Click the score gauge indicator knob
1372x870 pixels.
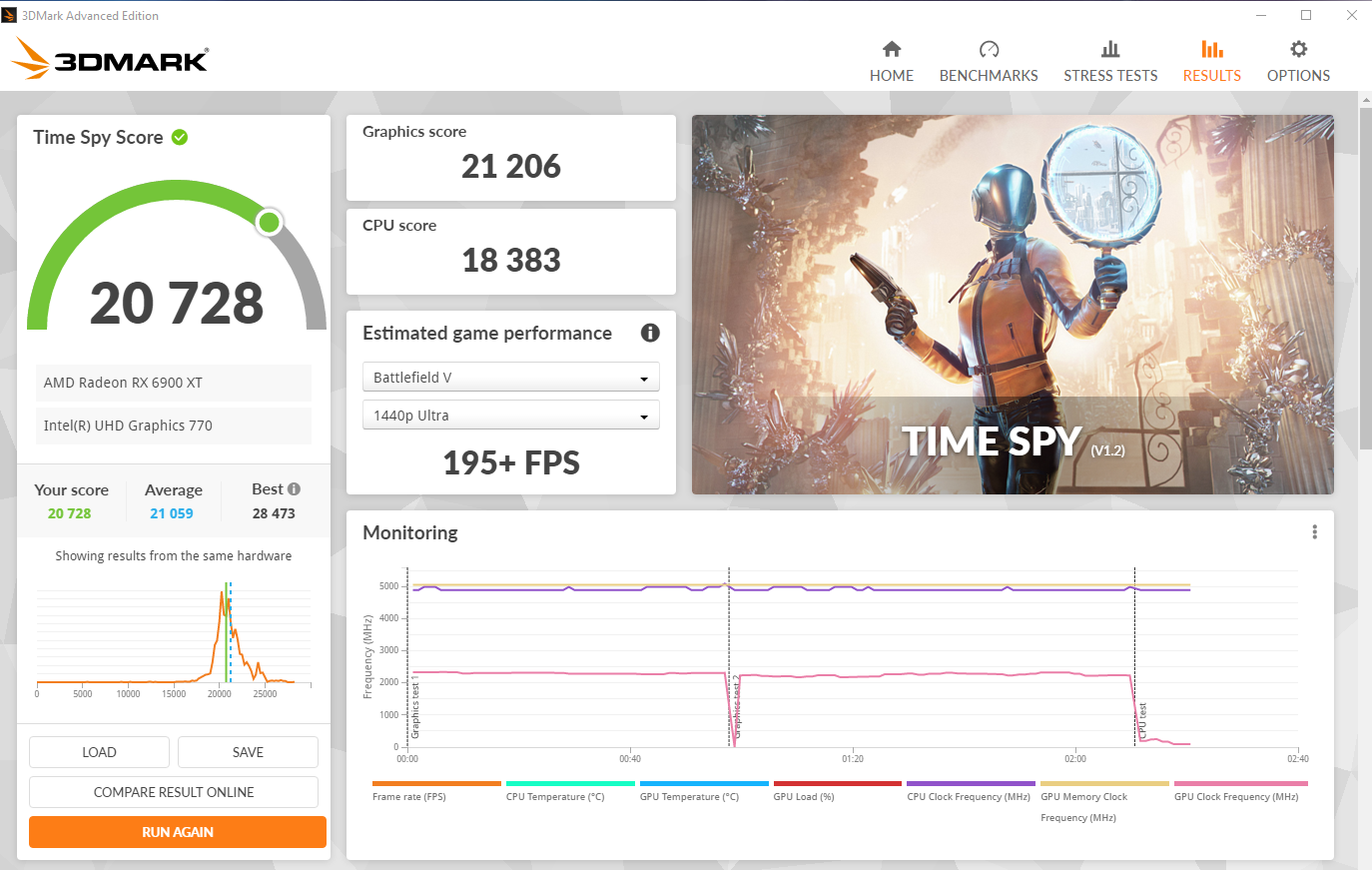[x=269, y=222]
